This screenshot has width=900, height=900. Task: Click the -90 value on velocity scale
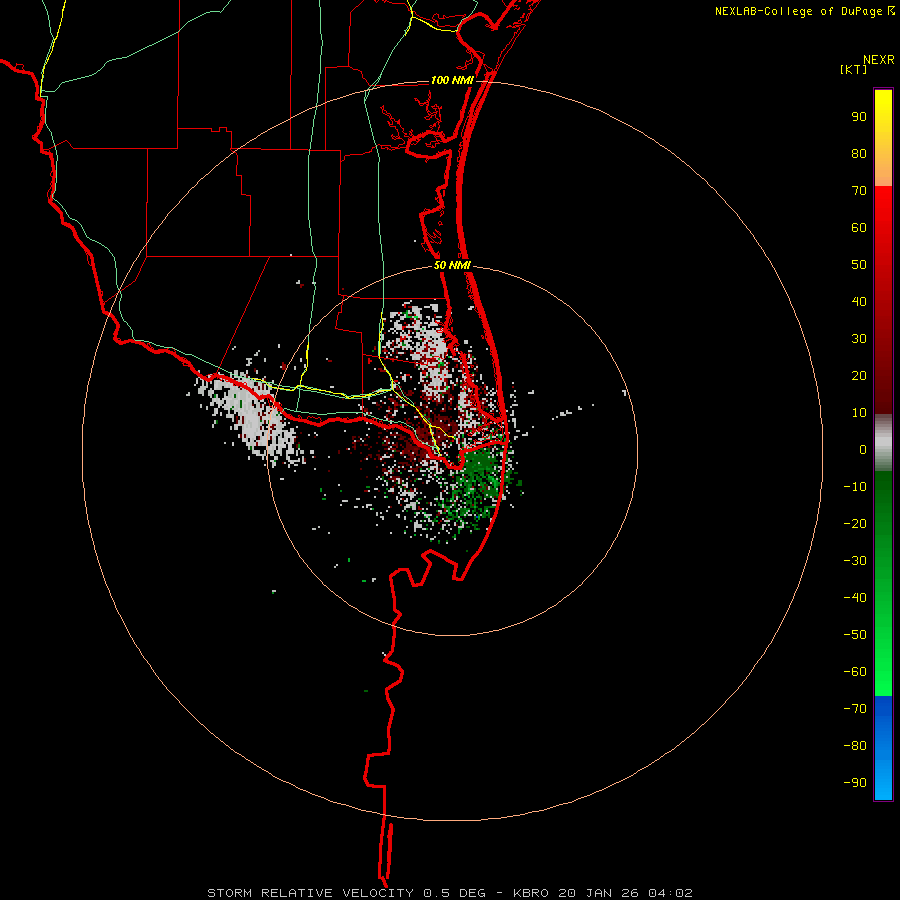[x=855, y=783]
